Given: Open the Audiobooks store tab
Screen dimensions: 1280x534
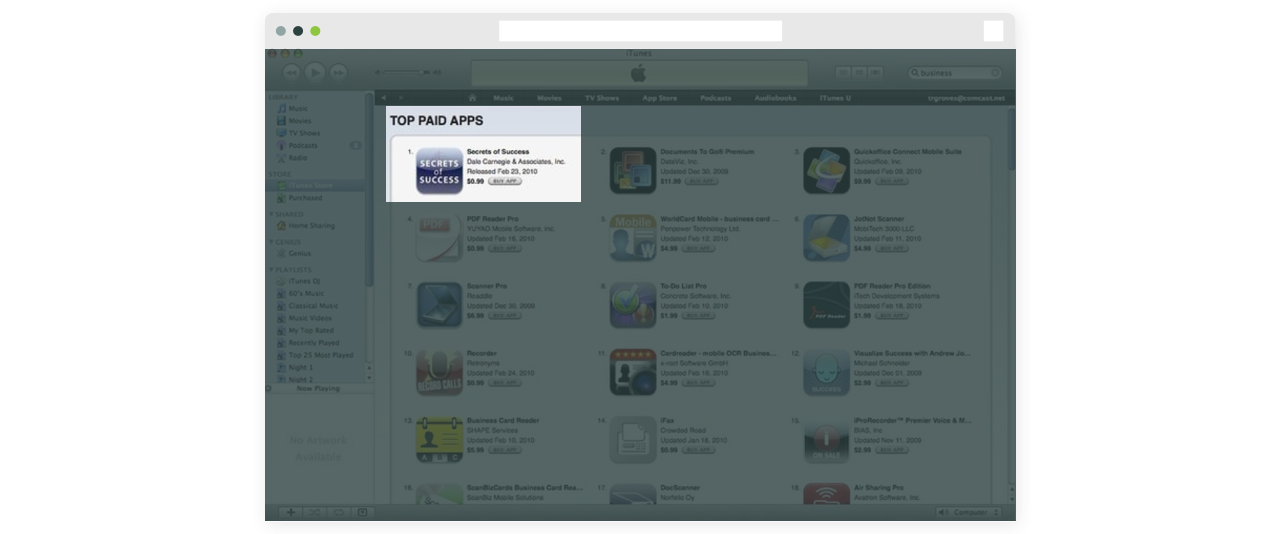Looking at the screenshot, I should click(776, 98).
